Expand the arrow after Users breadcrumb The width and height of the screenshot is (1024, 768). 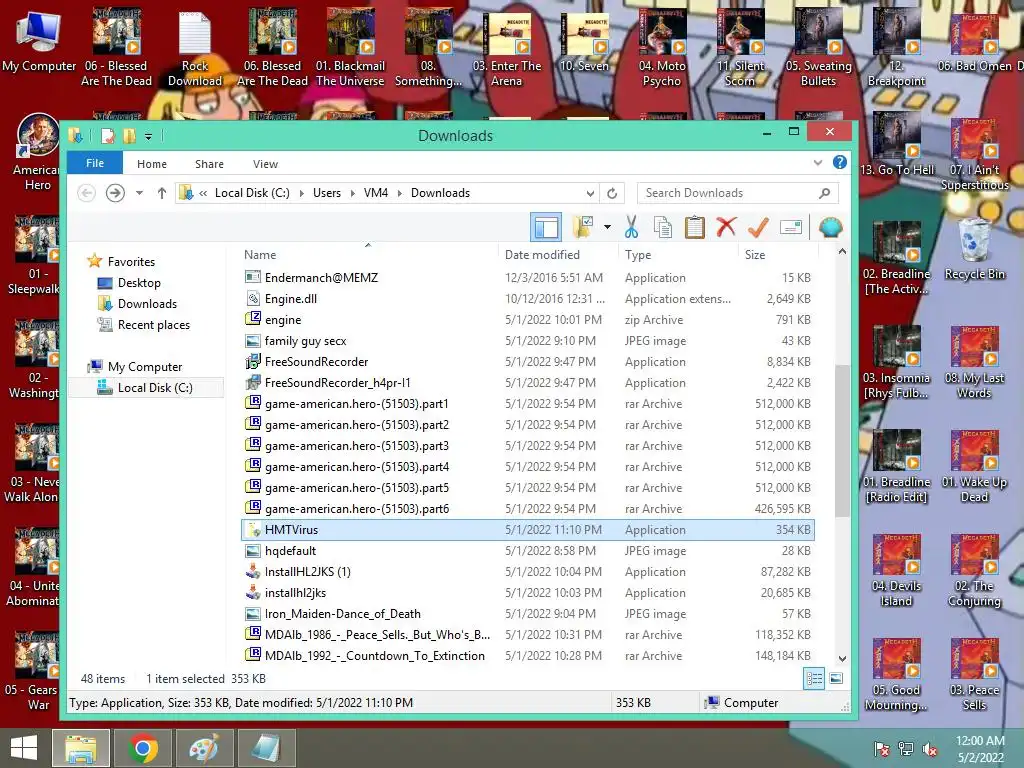point(352,193)
